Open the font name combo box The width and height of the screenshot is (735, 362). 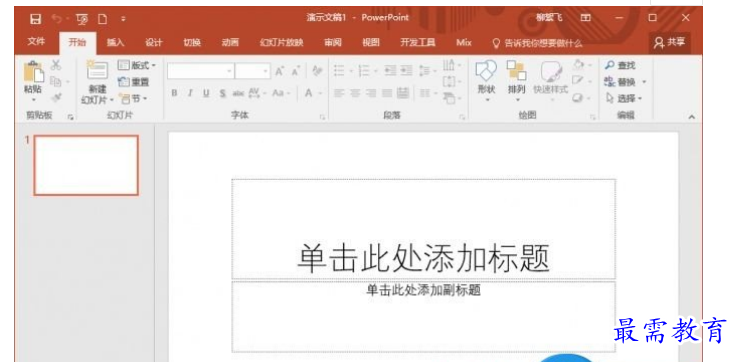pos(201,71)
